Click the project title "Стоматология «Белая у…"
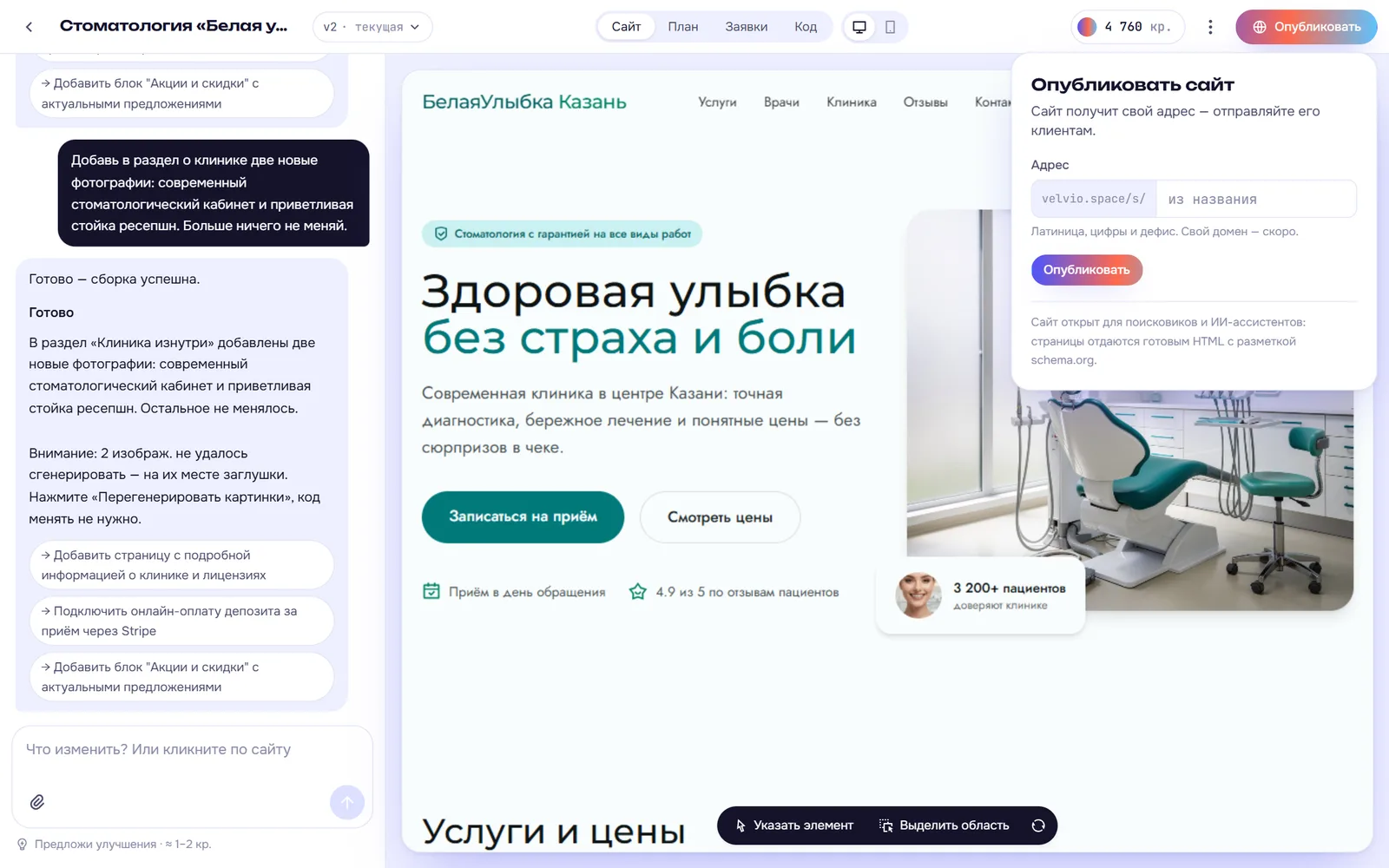The width and height of the screenshot is (1389, 868). pos(174,26)
